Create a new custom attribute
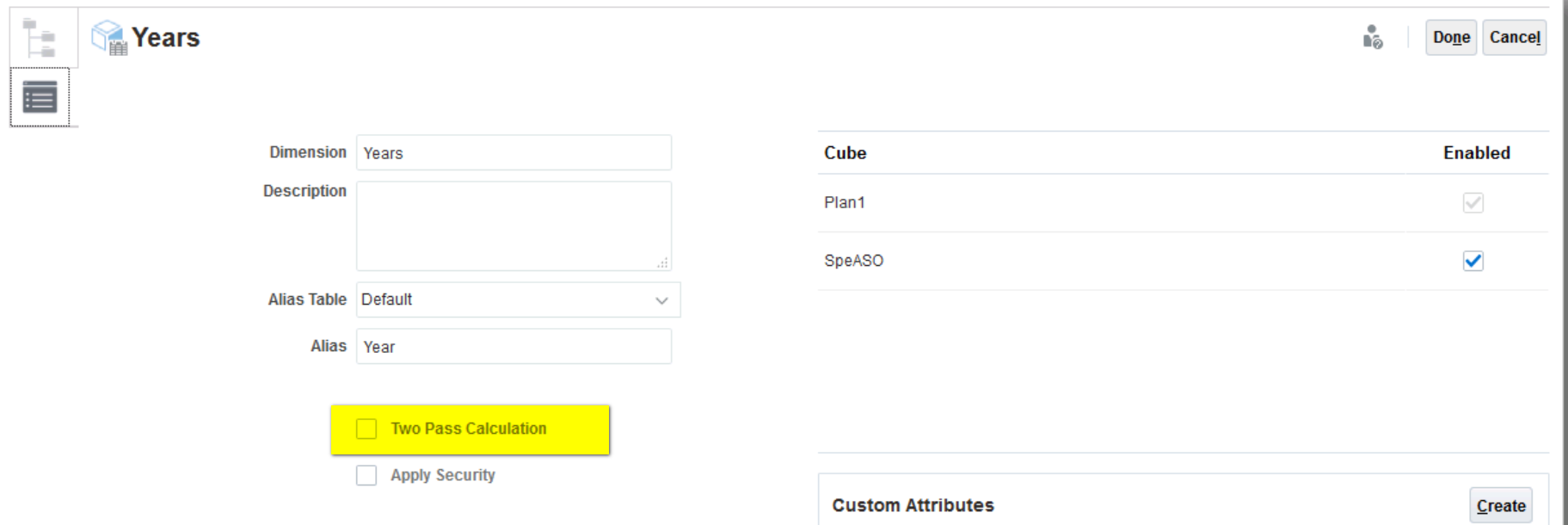Viewport: 1568px width, 525px height. point(1501,506)
